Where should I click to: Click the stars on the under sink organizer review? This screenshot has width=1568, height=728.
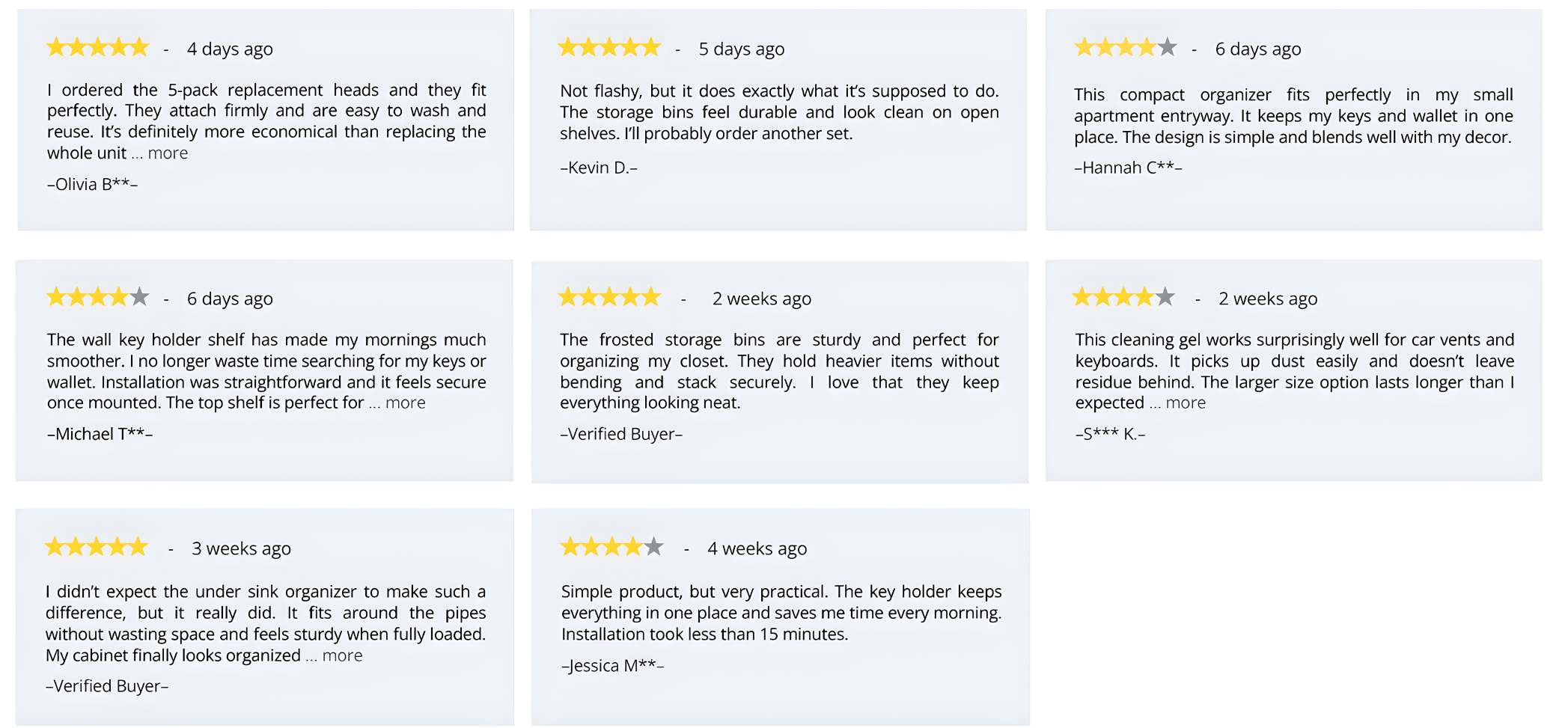pyautogui.click(x=97, y=548)
